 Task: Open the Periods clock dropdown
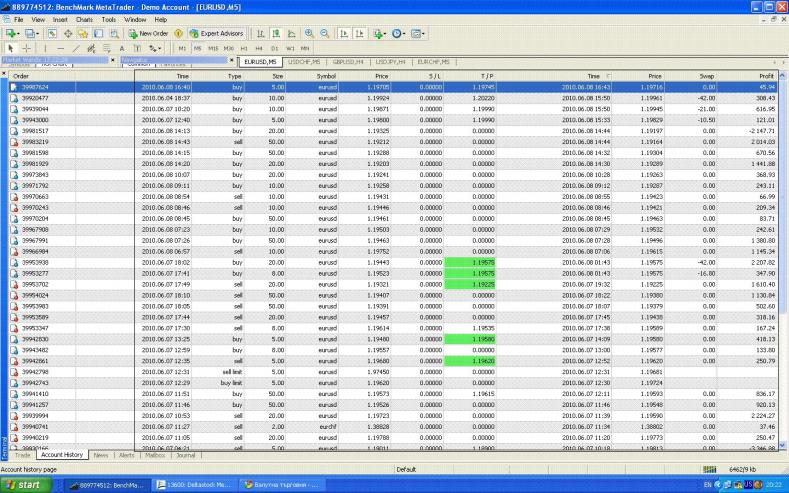[x=398, y=34]
